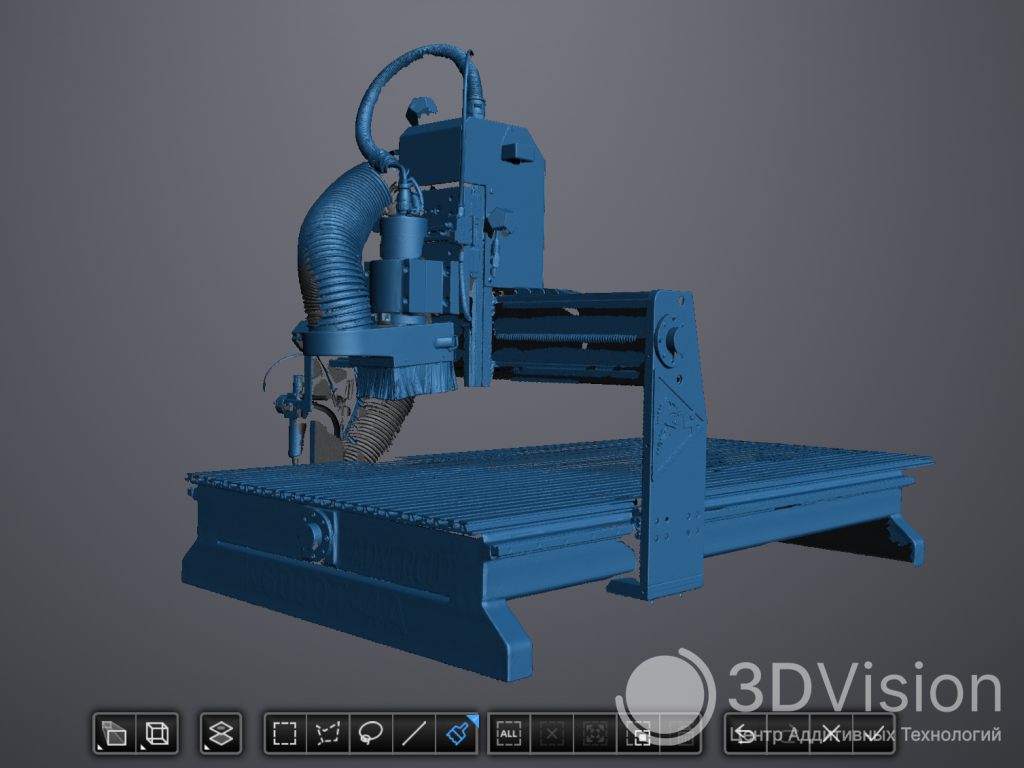Image resolution: width=1024 pixels, height=768 pixels.
Task: Click the slotted worktable of the CNC model
Action: 560,490
